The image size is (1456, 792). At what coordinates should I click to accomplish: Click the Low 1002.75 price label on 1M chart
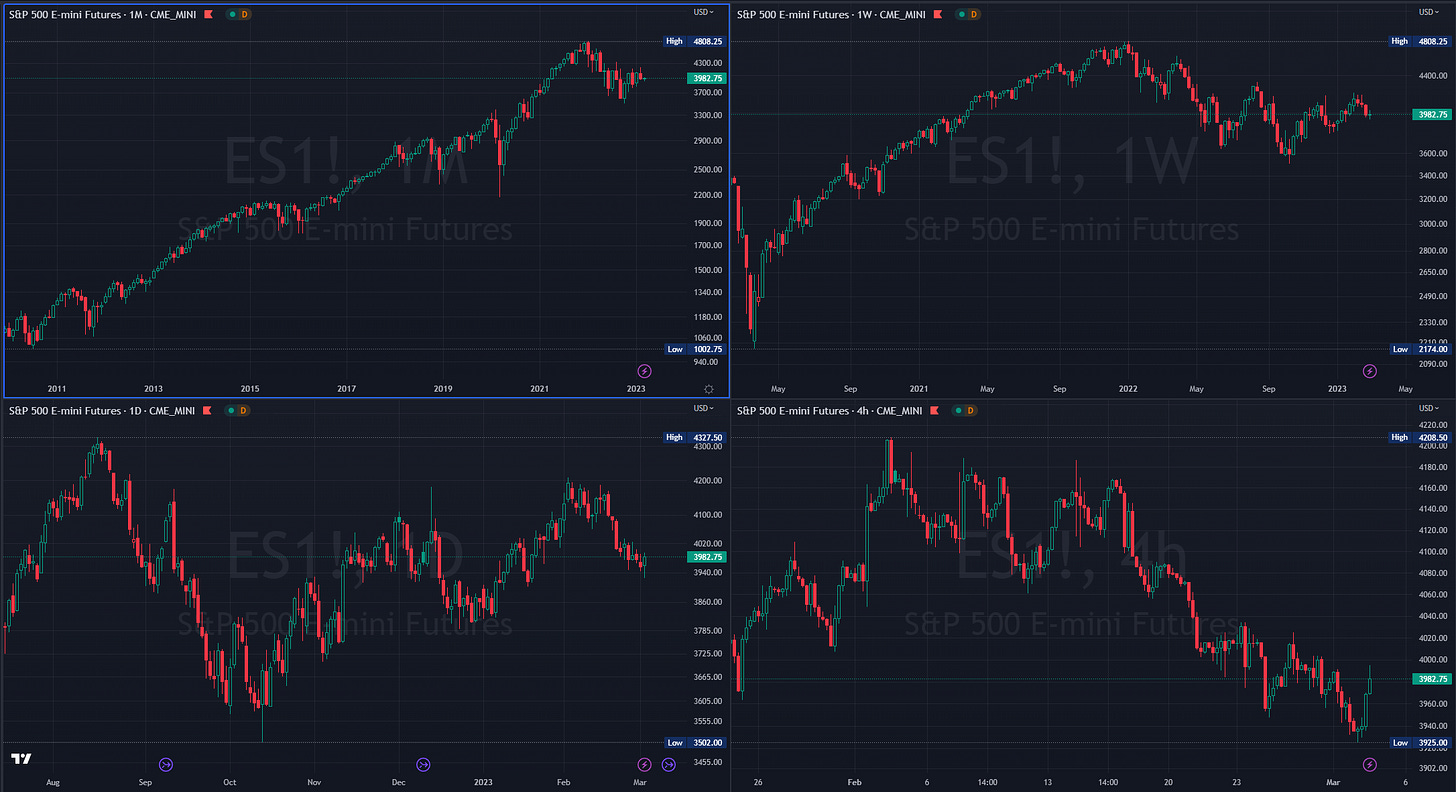(695, 349)
